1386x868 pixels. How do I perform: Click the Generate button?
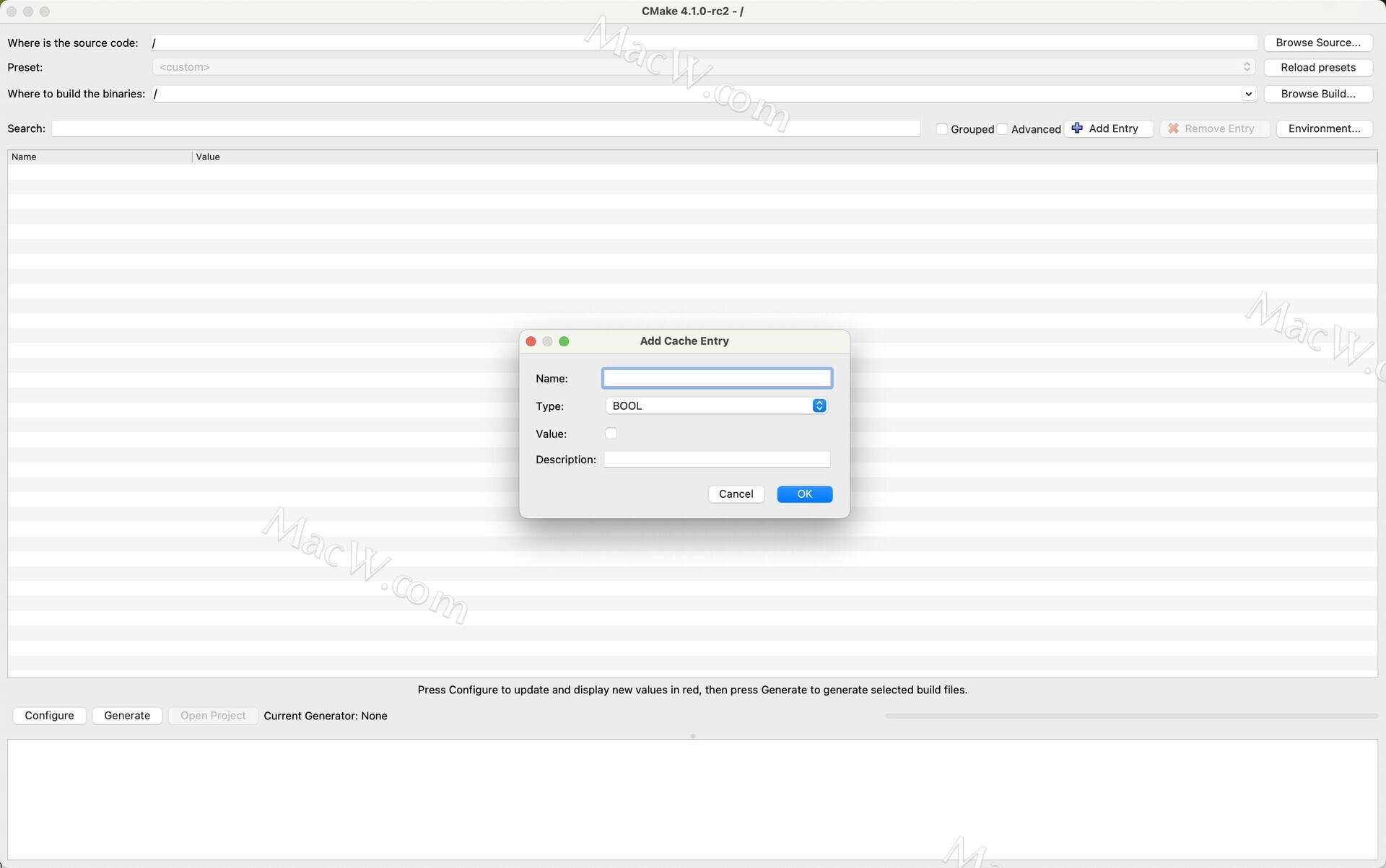[127, 716]
